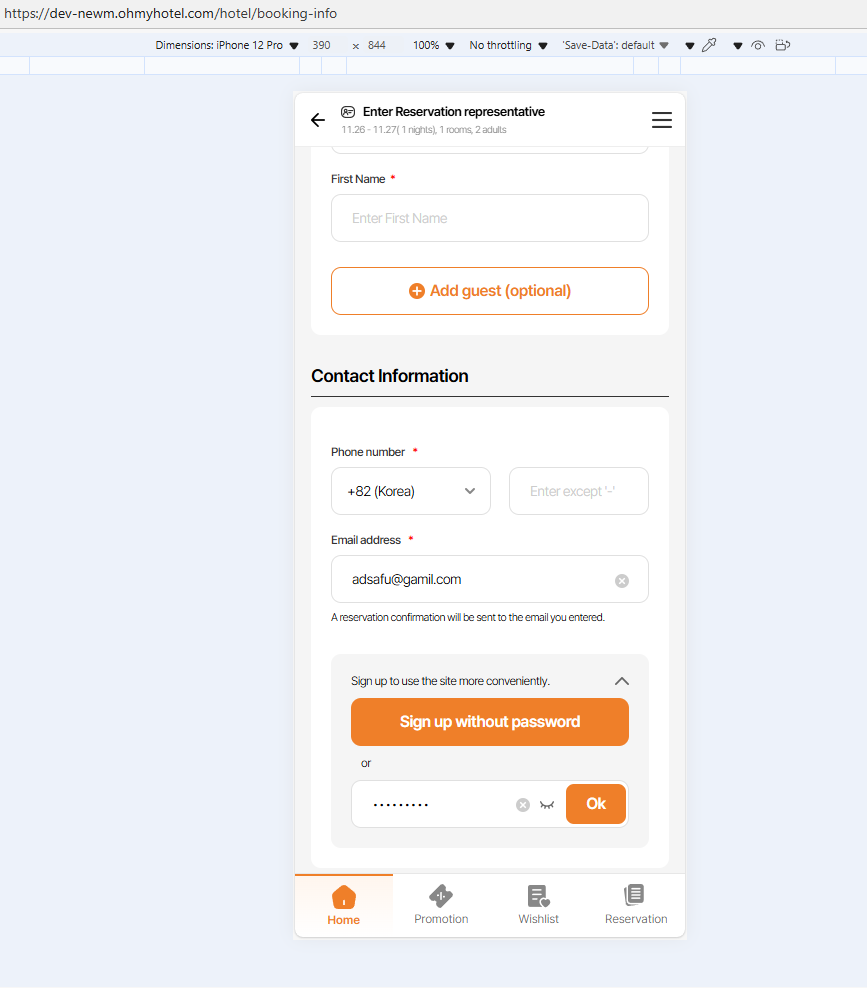The image size is (867, 988).
Task: Click the back arrow icon
Action: 318,120
